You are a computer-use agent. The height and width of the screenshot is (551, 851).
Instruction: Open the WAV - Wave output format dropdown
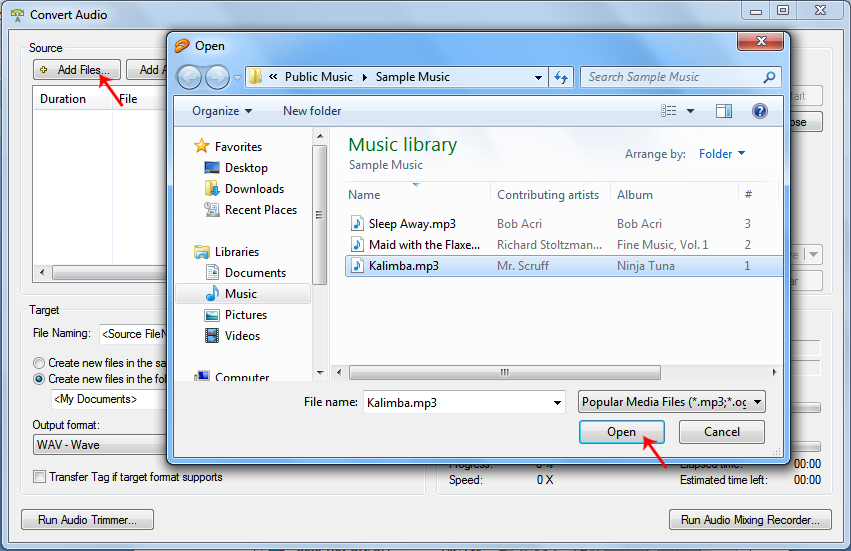[101, 445]
